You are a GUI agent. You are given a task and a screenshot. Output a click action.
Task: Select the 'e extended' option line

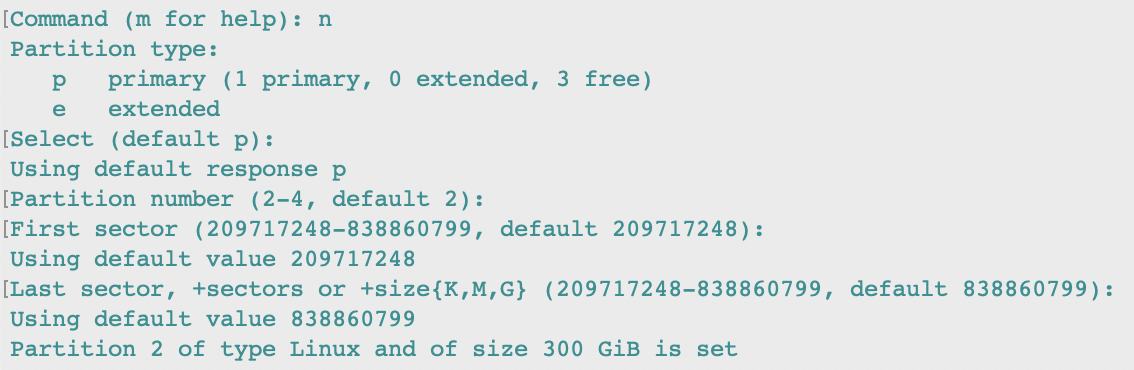click(136, 109)
